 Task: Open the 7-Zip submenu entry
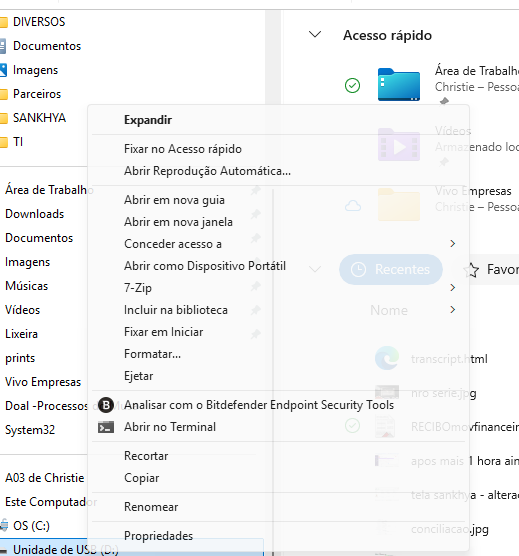[x=138, y=288]
